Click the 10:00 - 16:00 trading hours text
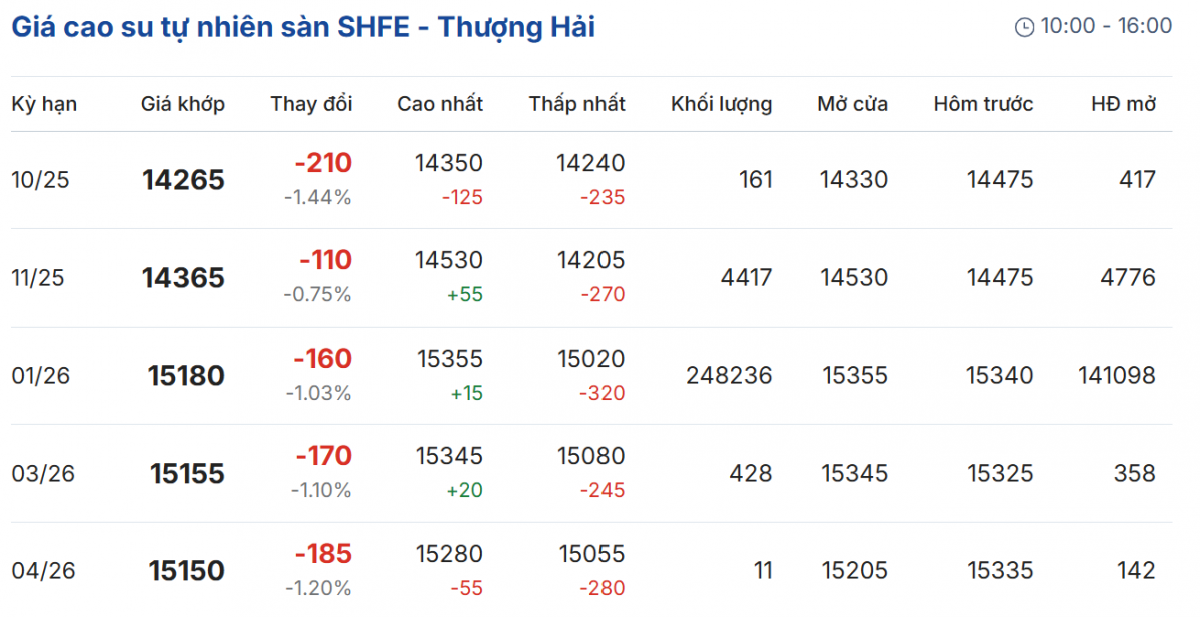1200x617 pixels. (x=1106, y=27)
